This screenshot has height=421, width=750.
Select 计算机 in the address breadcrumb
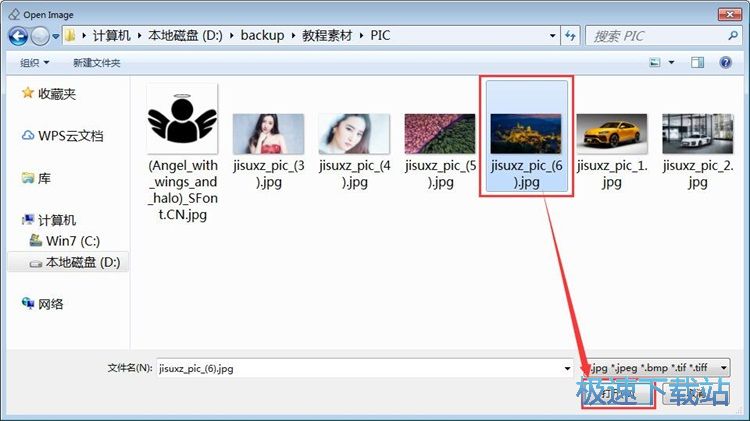point(111,35)
